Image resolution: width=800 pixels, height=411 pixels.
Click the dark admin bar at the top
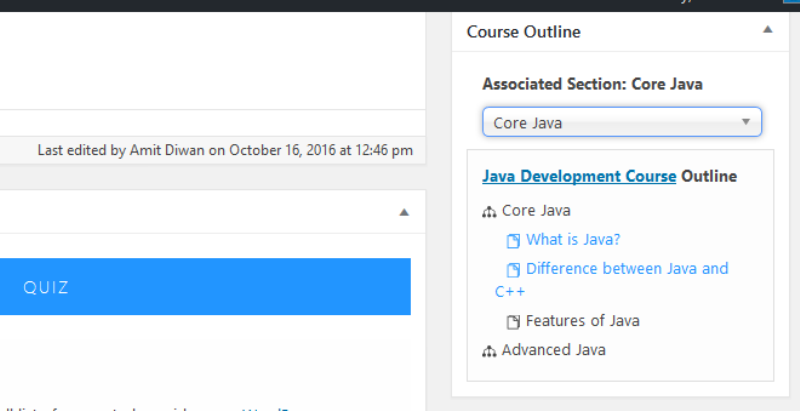[x=400, y=3]
